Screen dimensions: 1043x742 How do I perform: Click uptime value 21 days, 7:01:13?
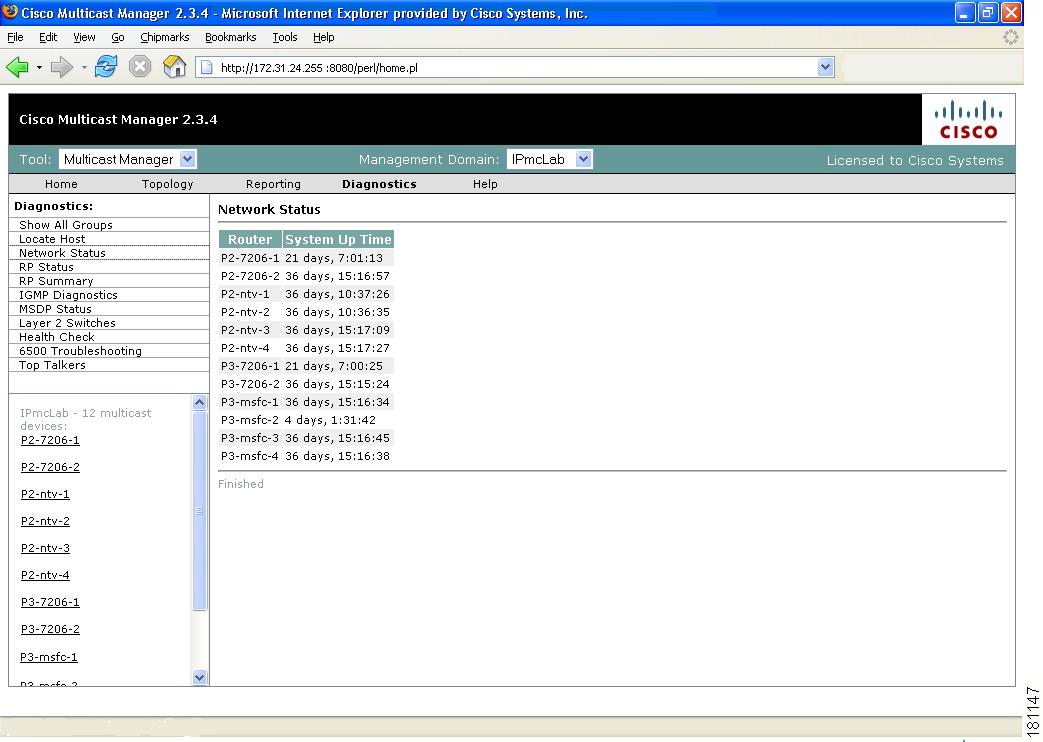334,258
